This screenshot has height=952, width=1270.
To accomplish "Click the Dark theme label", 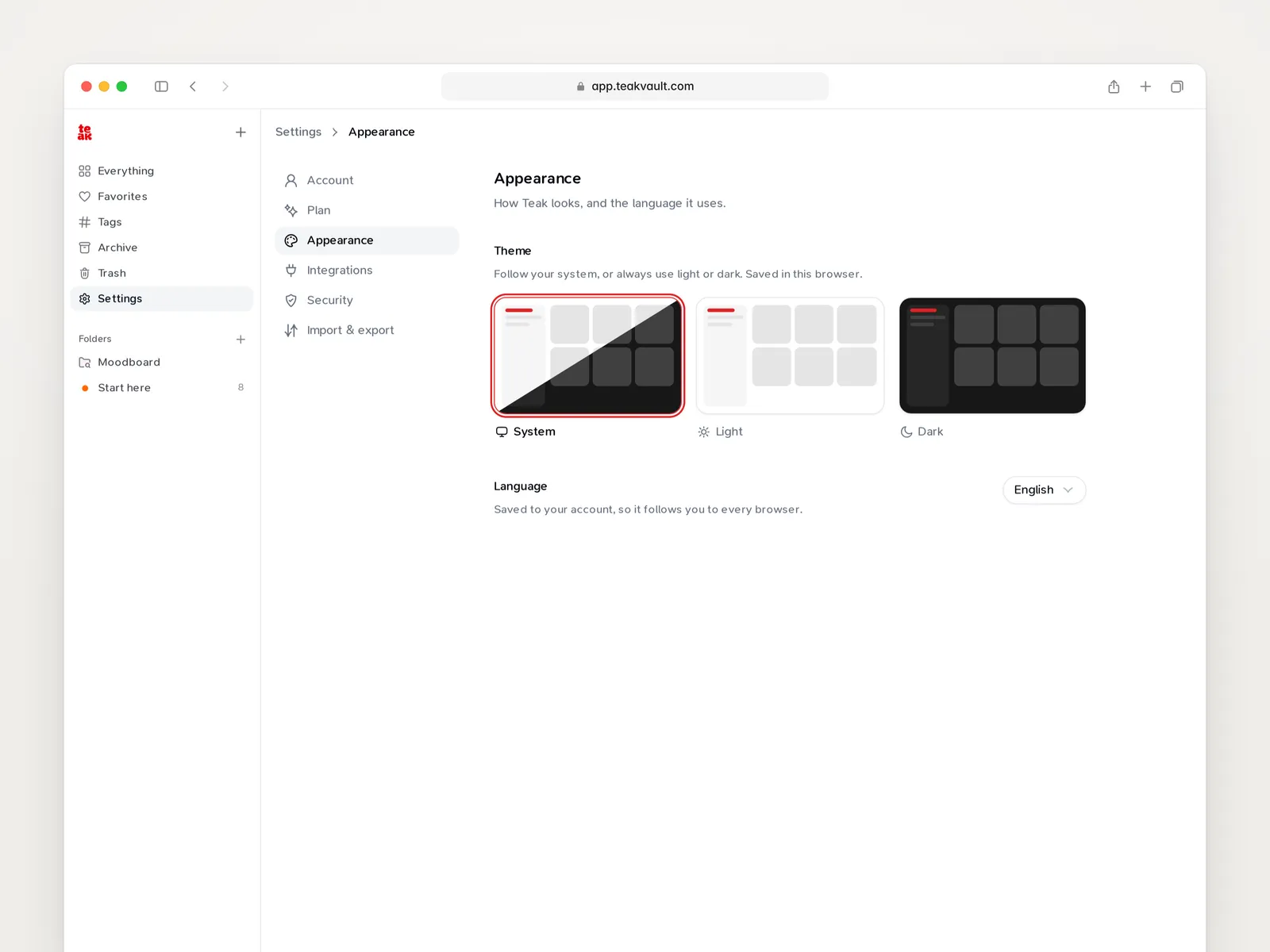I will 930,432.
